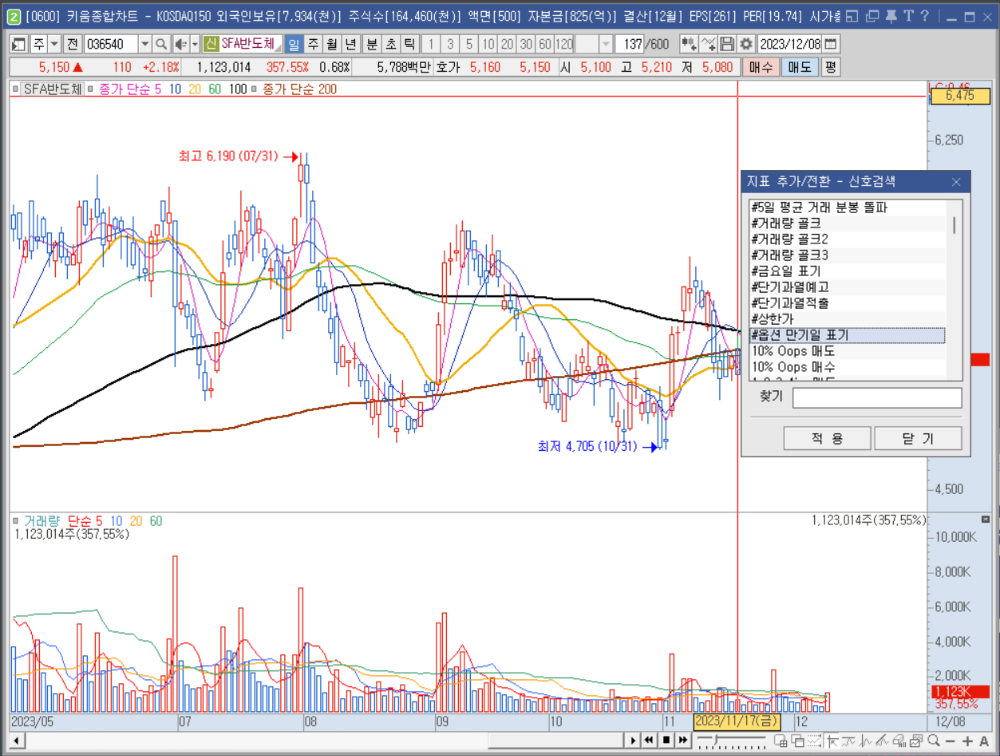Select the 초 (second) period toggle
Image resolution: width=1000 pixels, height=756 pixels.
point(390,44)
